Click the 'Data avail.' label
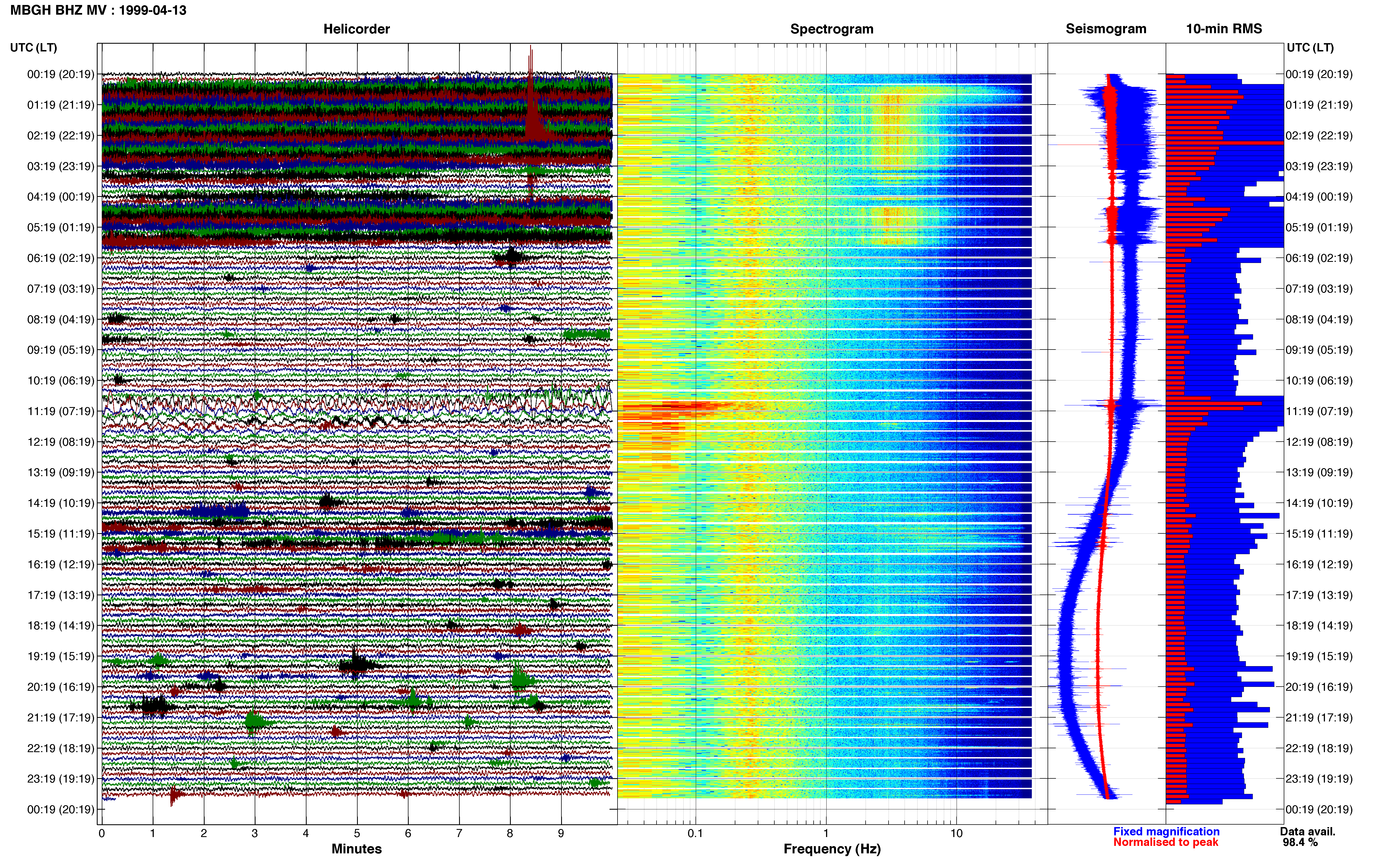This screenshot has height=868, width=1388. click(x=1308, y=831)
